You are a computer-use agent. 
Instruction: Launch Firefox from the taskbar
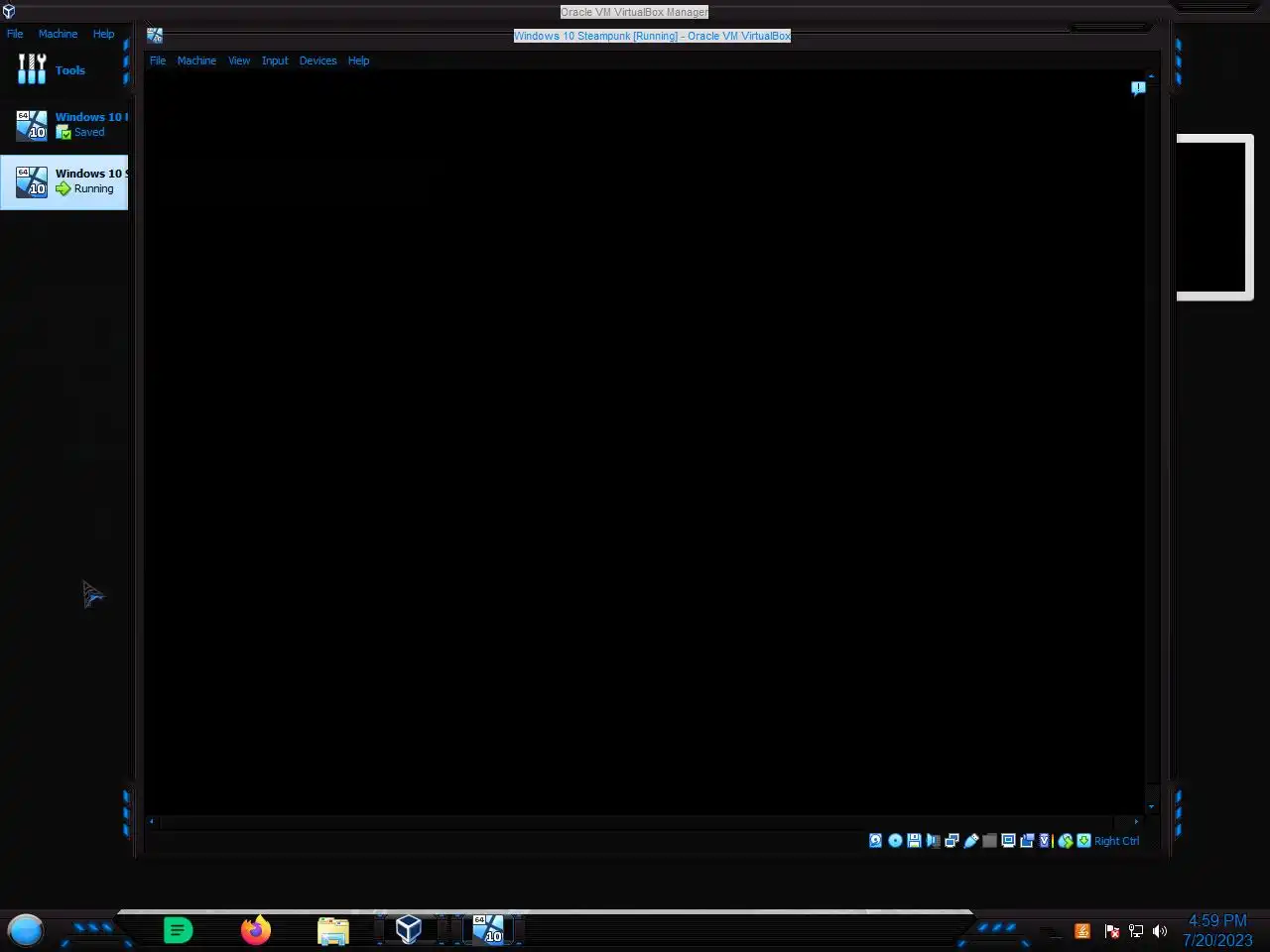click(256, 930)
